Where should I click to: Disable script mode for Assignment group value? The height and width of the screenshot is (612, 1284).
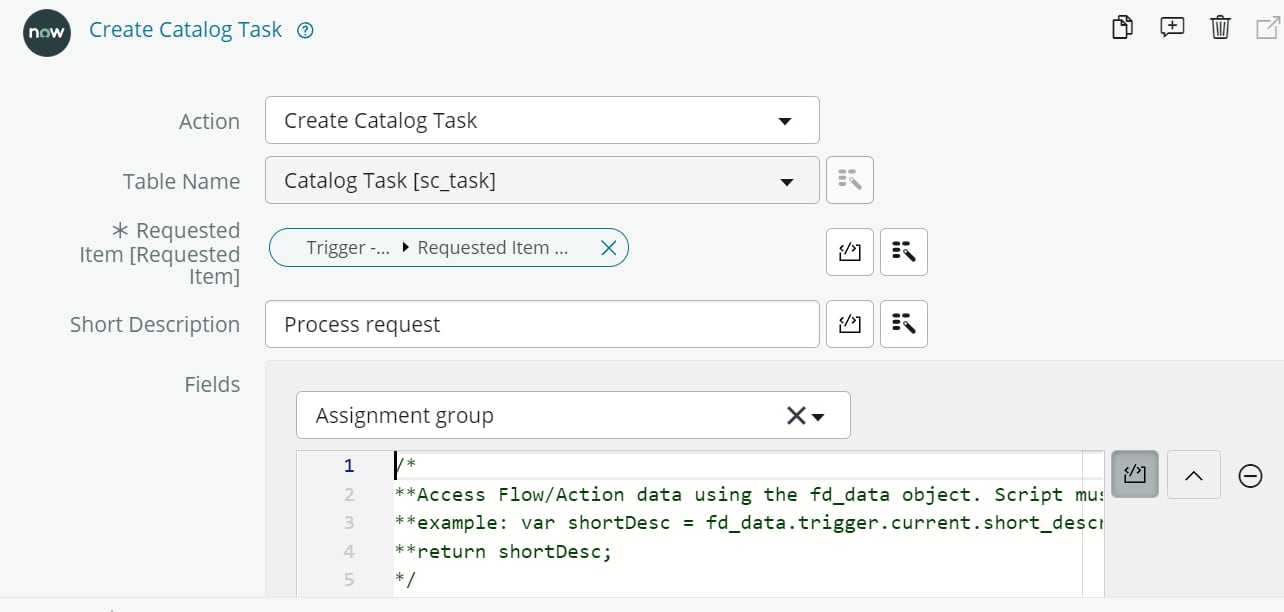[1134, 474]
